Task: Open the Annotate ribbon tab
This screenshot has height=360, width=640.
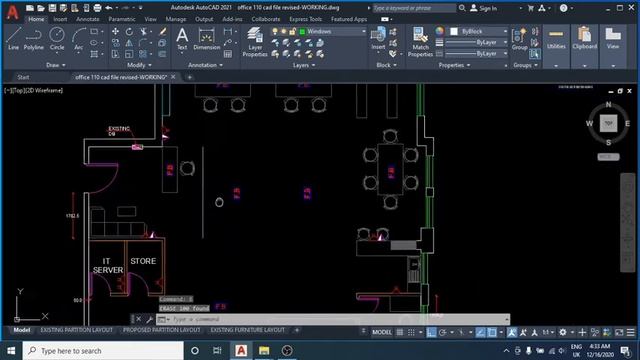Action: [x=88, y=19]
